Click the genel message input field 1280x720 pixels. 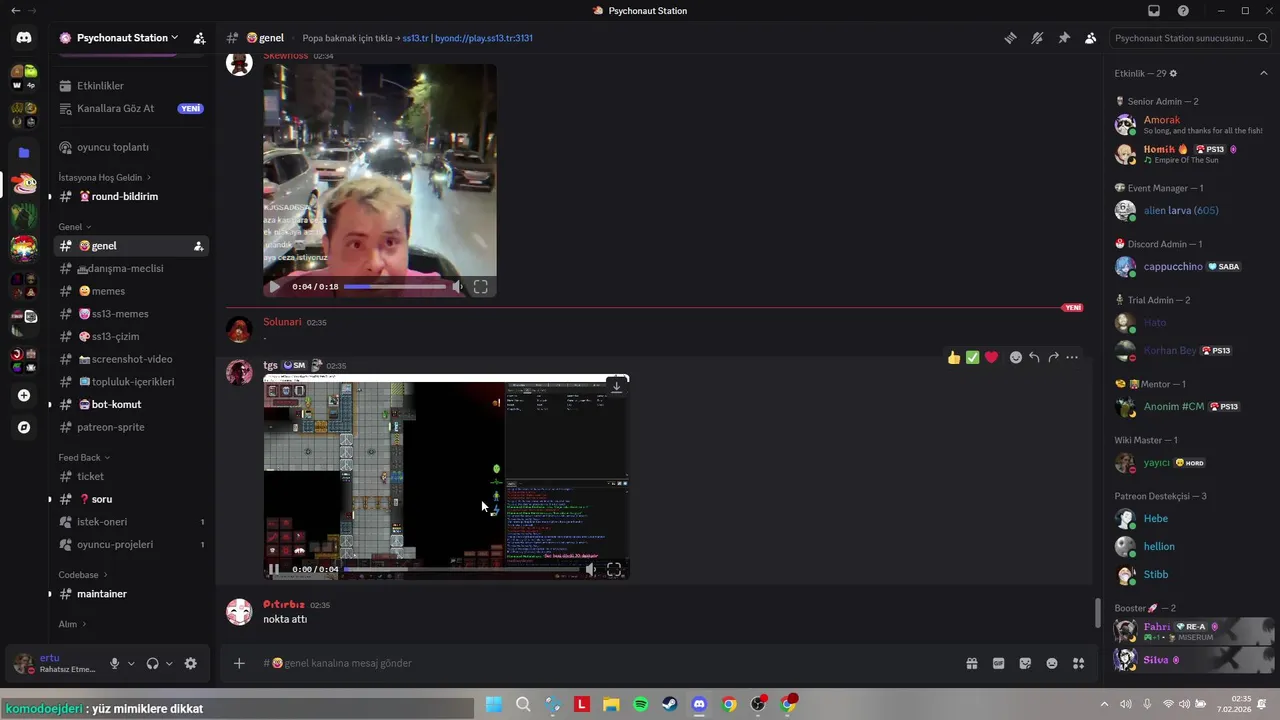click(x=605, y=663)
